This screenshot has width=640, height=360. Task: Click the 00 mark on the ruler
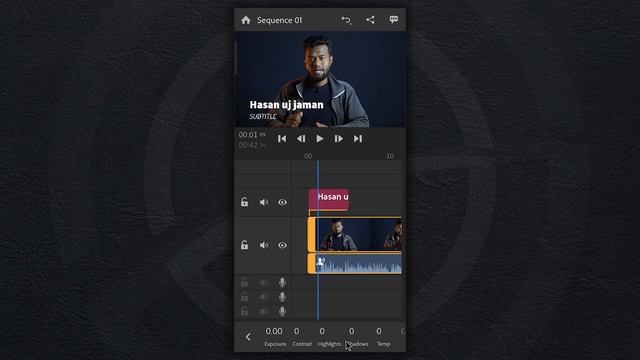click(x=308, y=156)
